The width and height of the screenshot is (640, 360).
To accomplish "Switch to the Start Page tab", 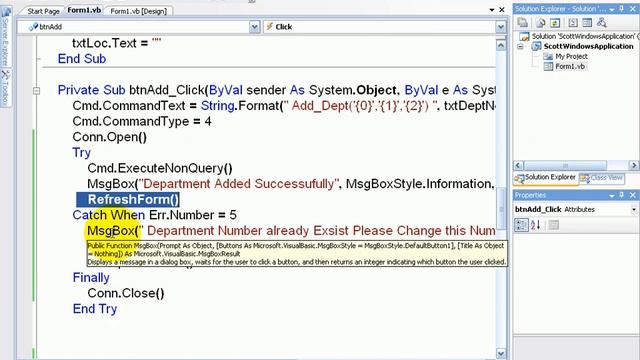I will point(43,11).
